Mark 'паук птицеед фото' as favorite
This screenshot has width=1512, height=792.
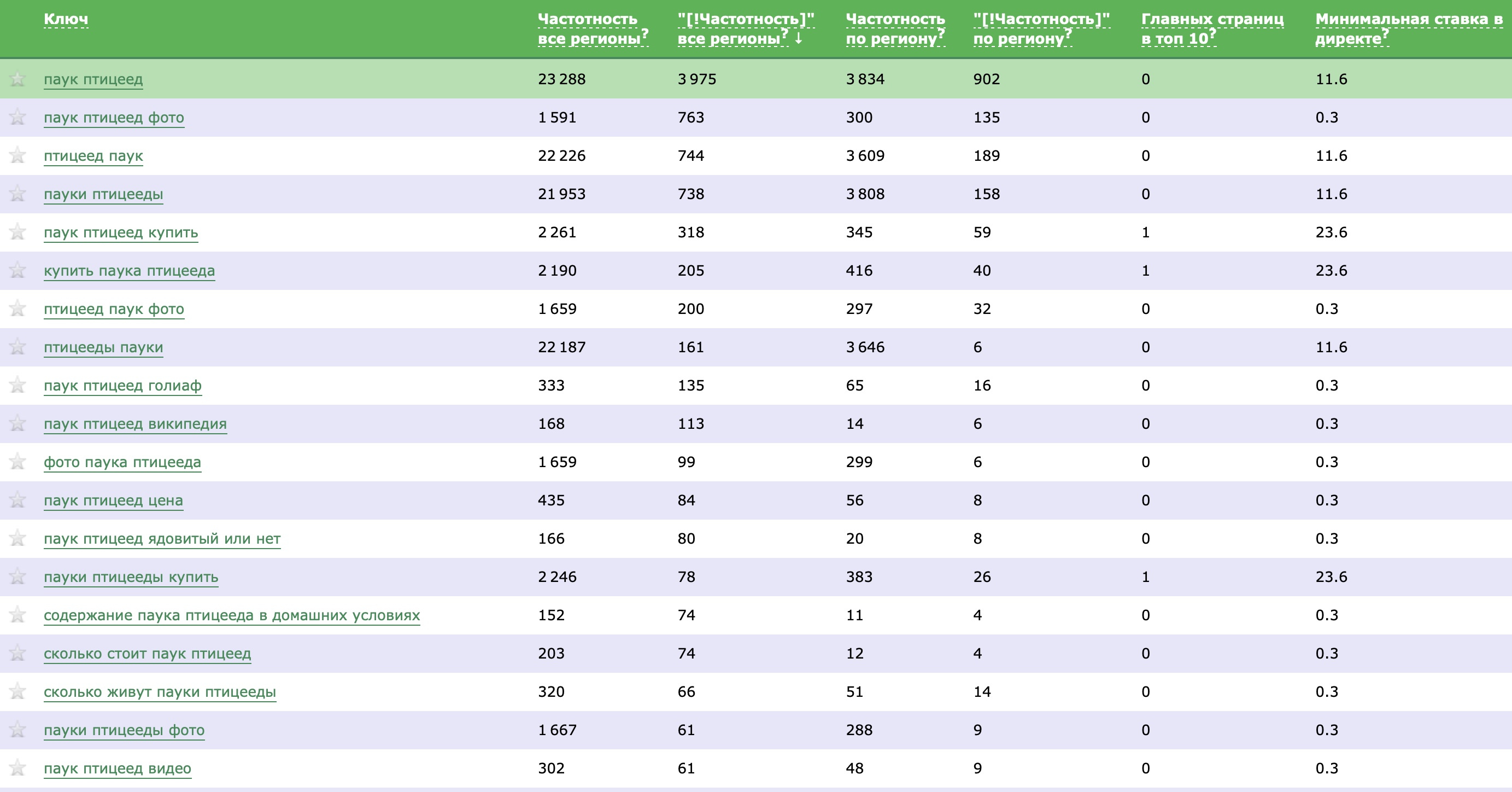point(17,117)
